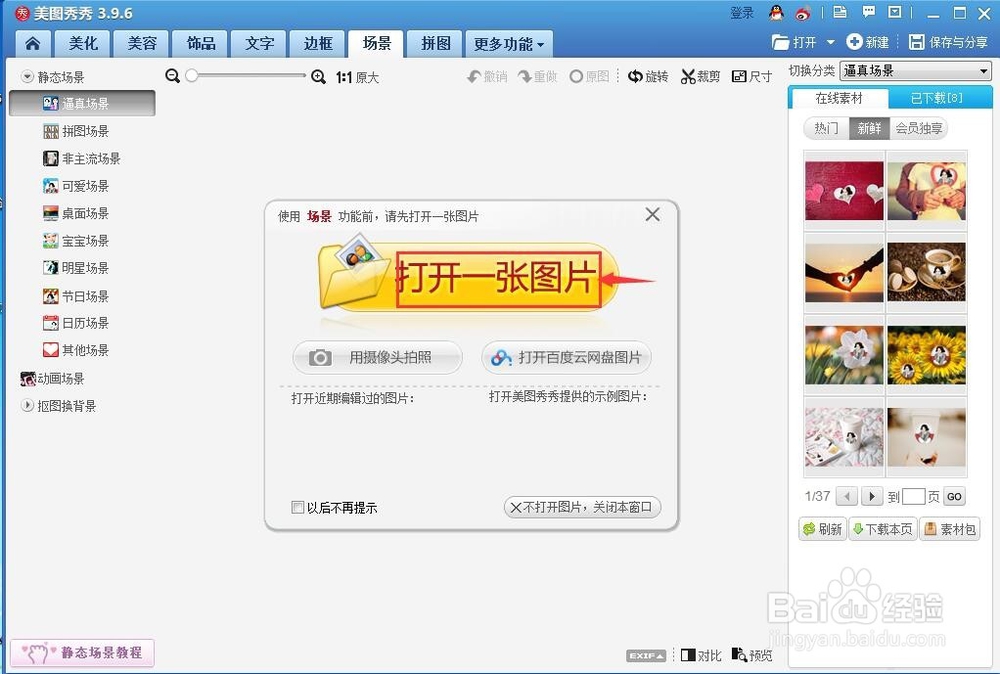
Task: Open the 美容 tab
Action: tap(142, 43)
